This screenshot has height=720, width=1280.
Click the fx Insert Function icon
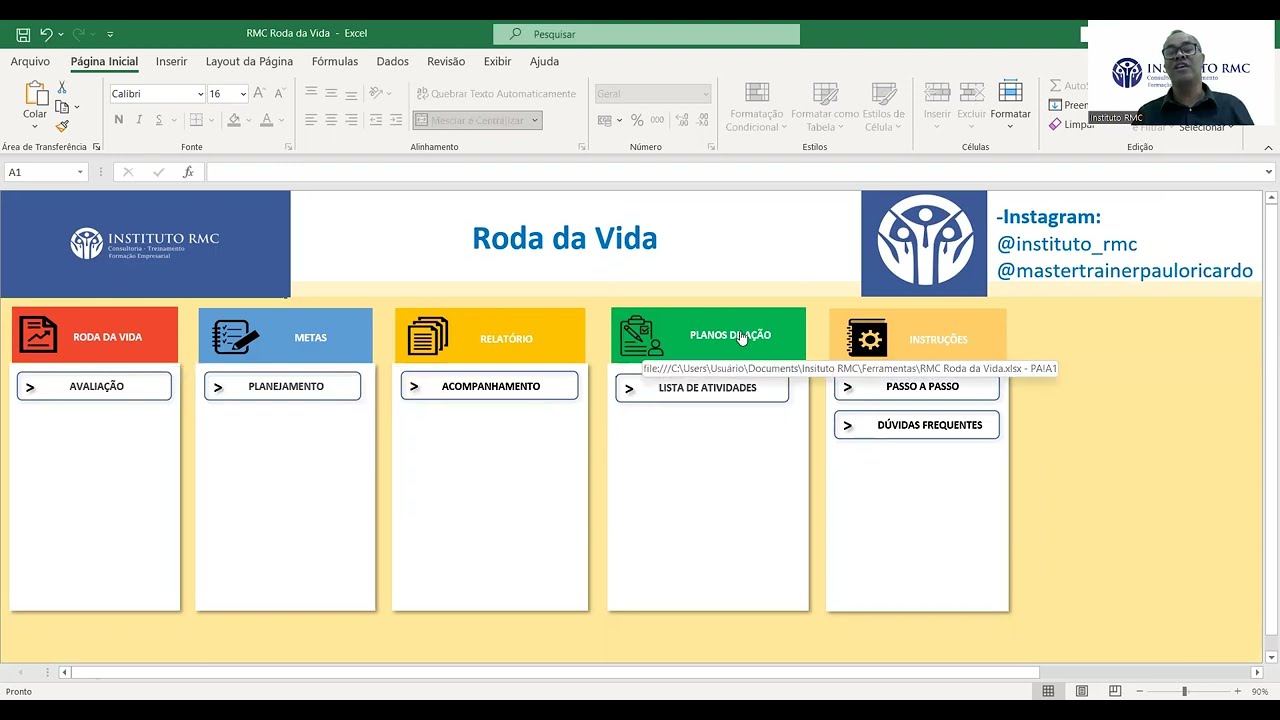[188, 172]
